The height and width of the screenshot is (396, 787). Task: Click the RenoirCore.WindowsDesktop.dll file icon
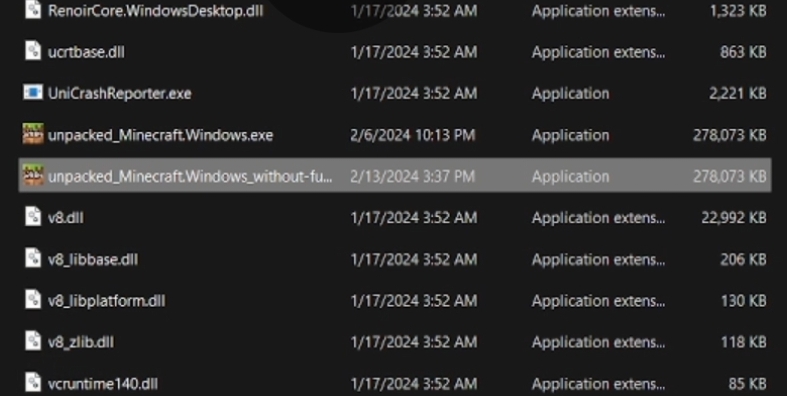[x=33, y=11]
